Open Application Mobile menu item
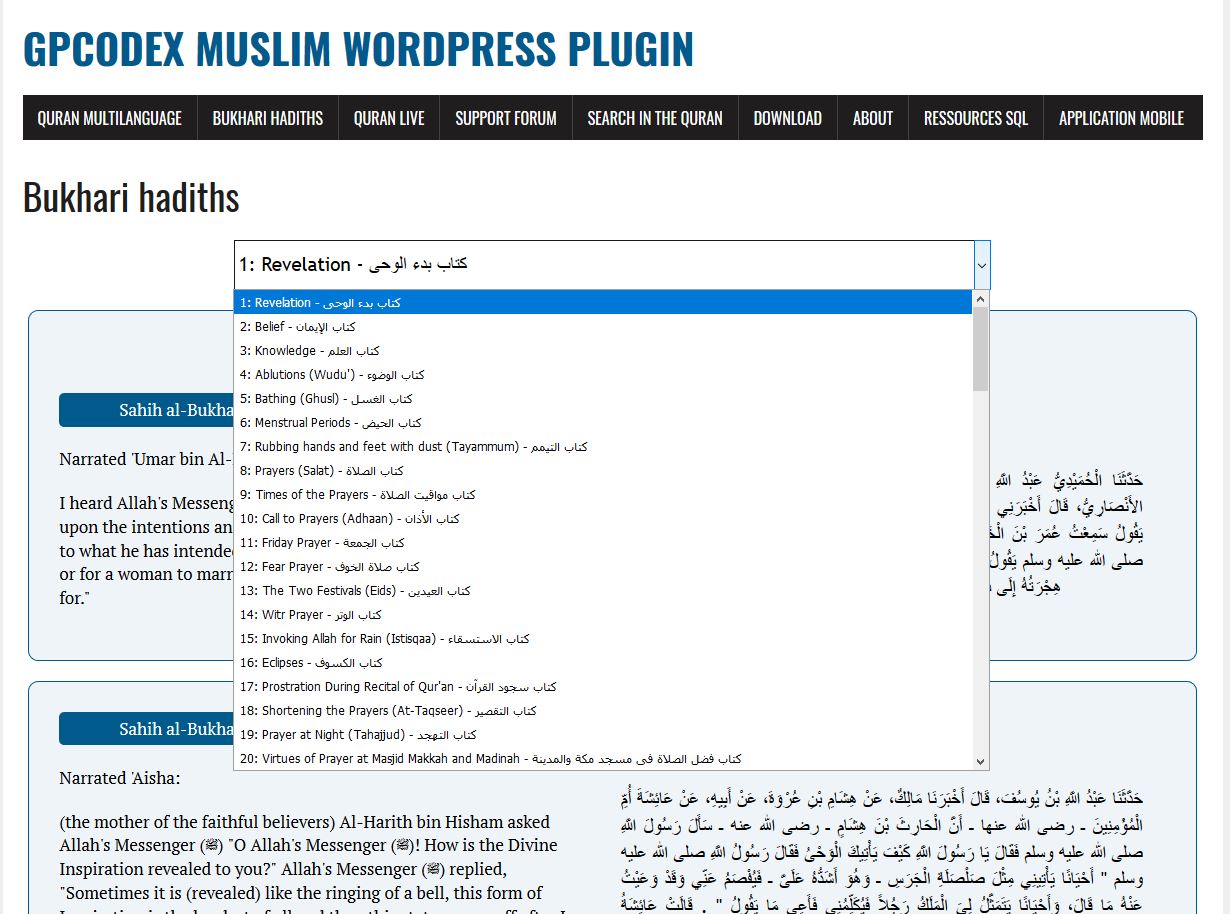 (1122, 118)
